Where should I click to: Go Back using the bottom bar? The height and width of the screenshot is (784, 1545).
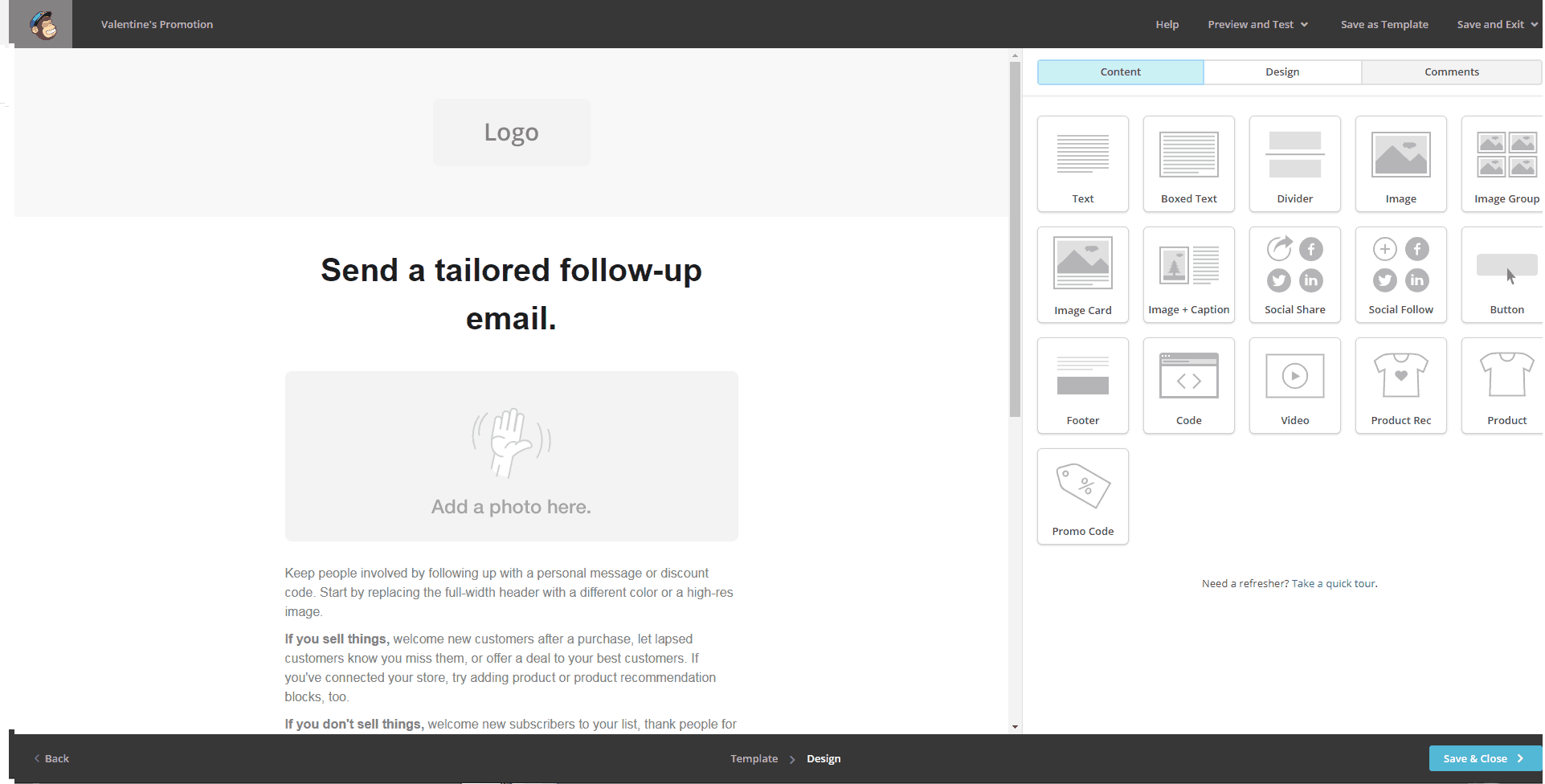coord(51,758)
